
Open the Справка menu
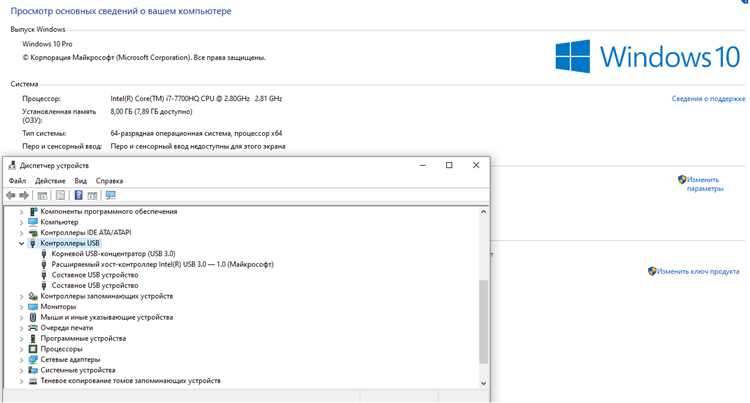[x=110, y=181]
